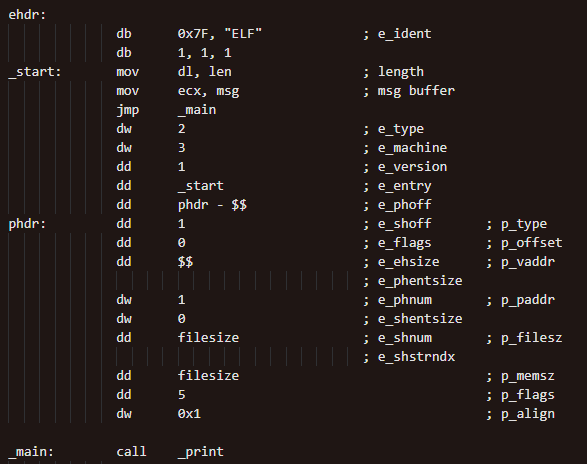Click the phdr: label definition
587x464 pixels.
[27, 224]
